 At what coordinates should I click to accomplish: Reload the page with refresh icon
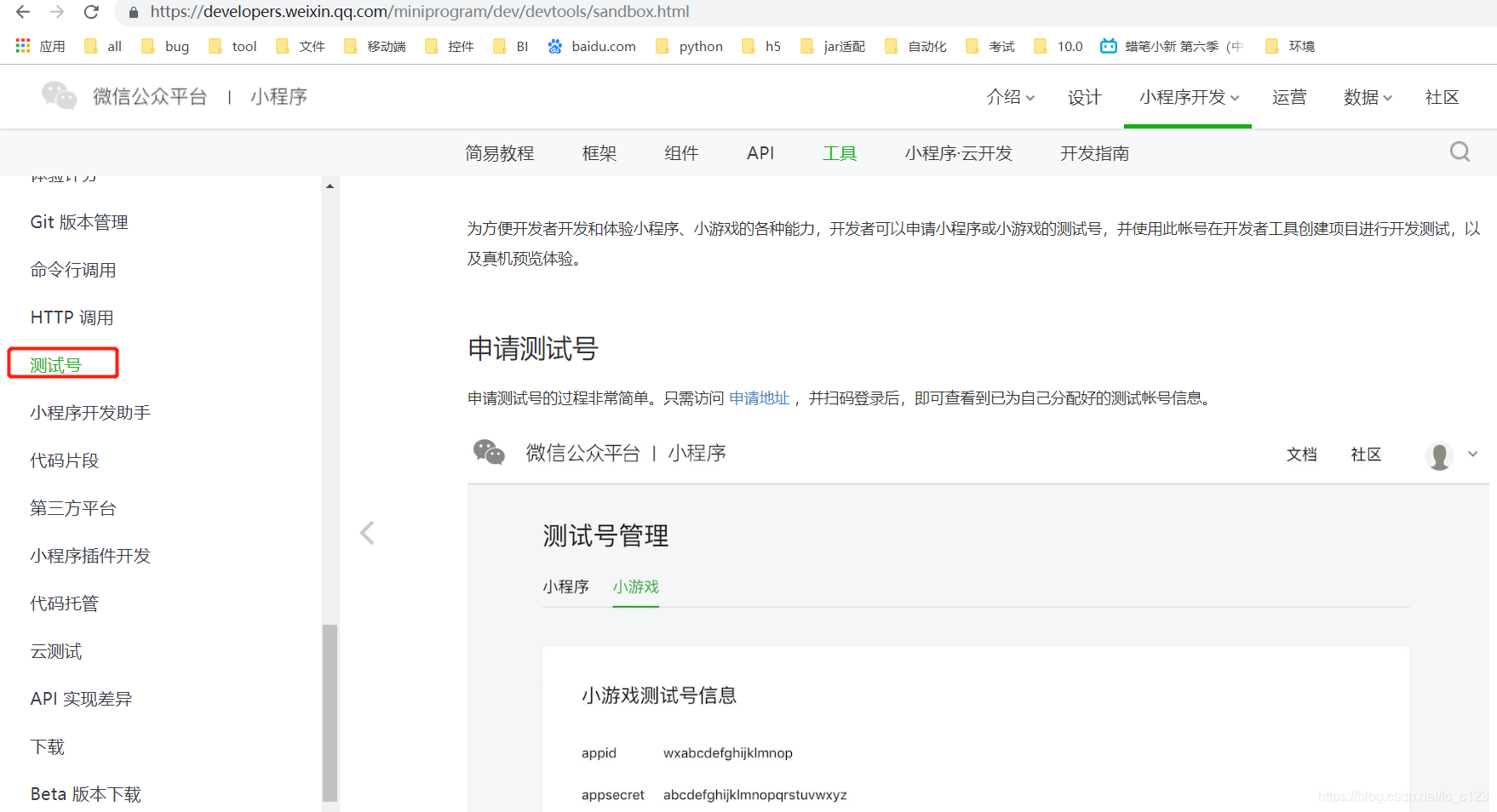[x=91, y=12]
